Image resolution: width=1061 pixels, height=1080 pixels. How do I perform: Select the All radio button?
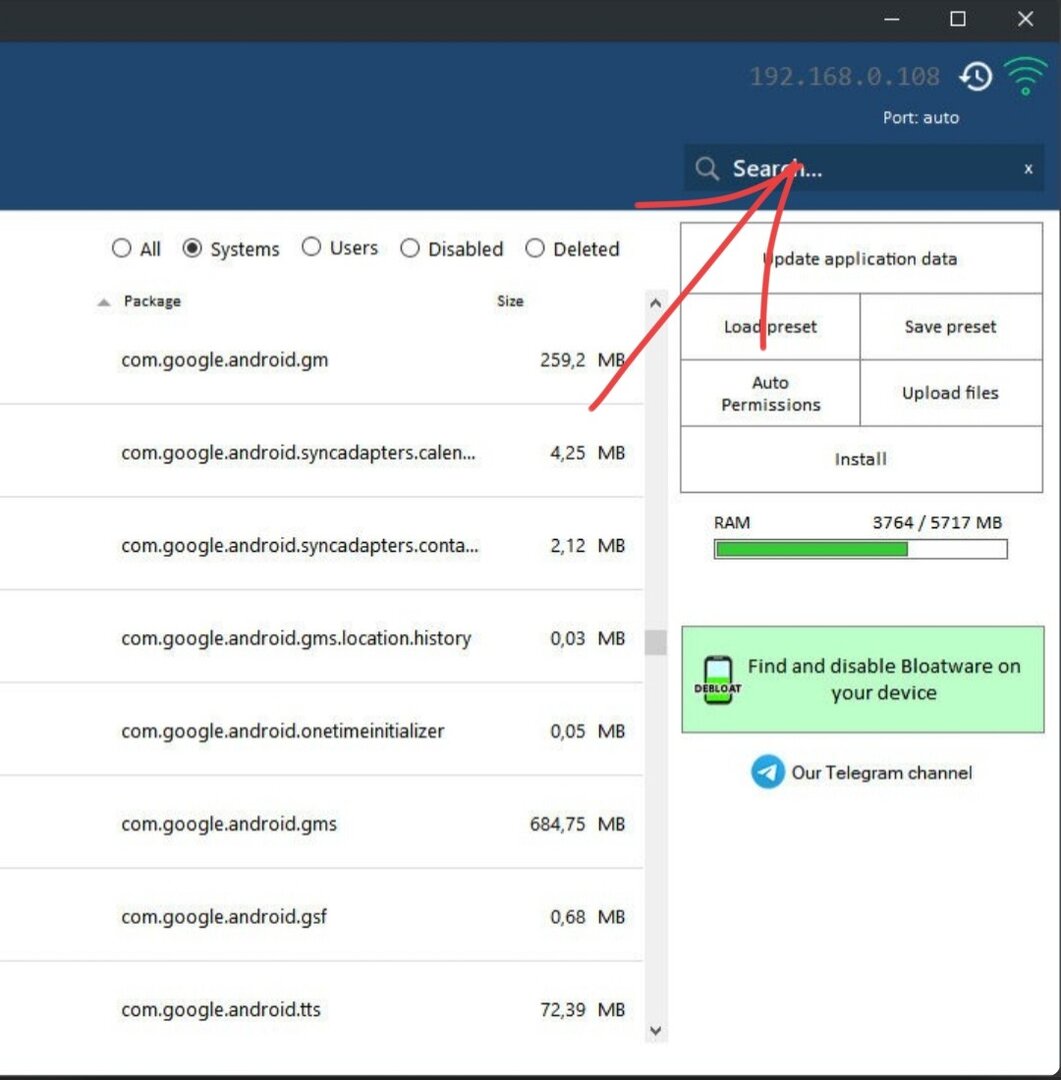click(122, 249)
